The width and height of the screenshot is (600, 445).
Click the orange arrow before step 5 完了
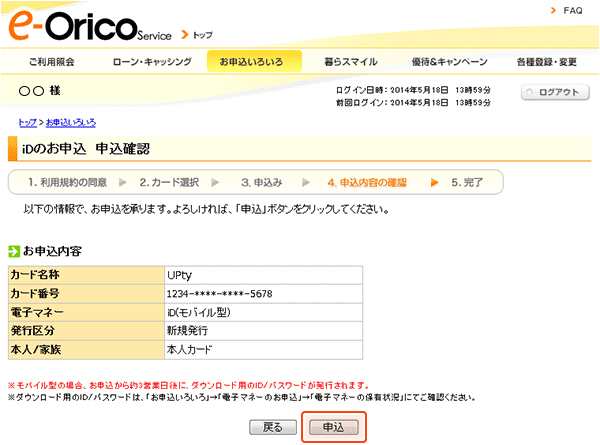(x=435, y=183)
